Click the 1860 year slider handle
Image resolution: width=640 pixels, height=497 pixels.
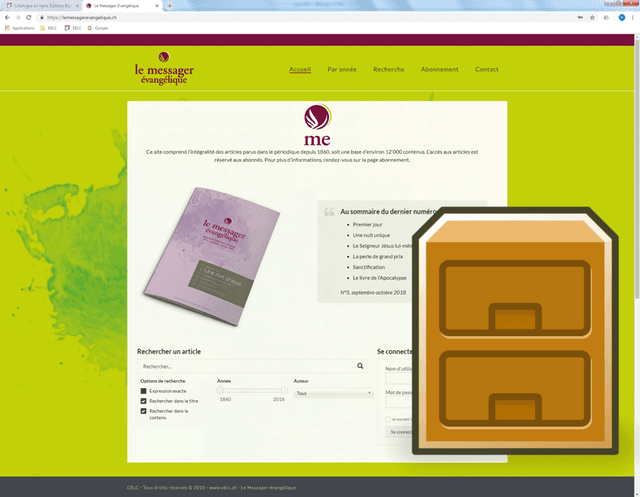[220, 390]
